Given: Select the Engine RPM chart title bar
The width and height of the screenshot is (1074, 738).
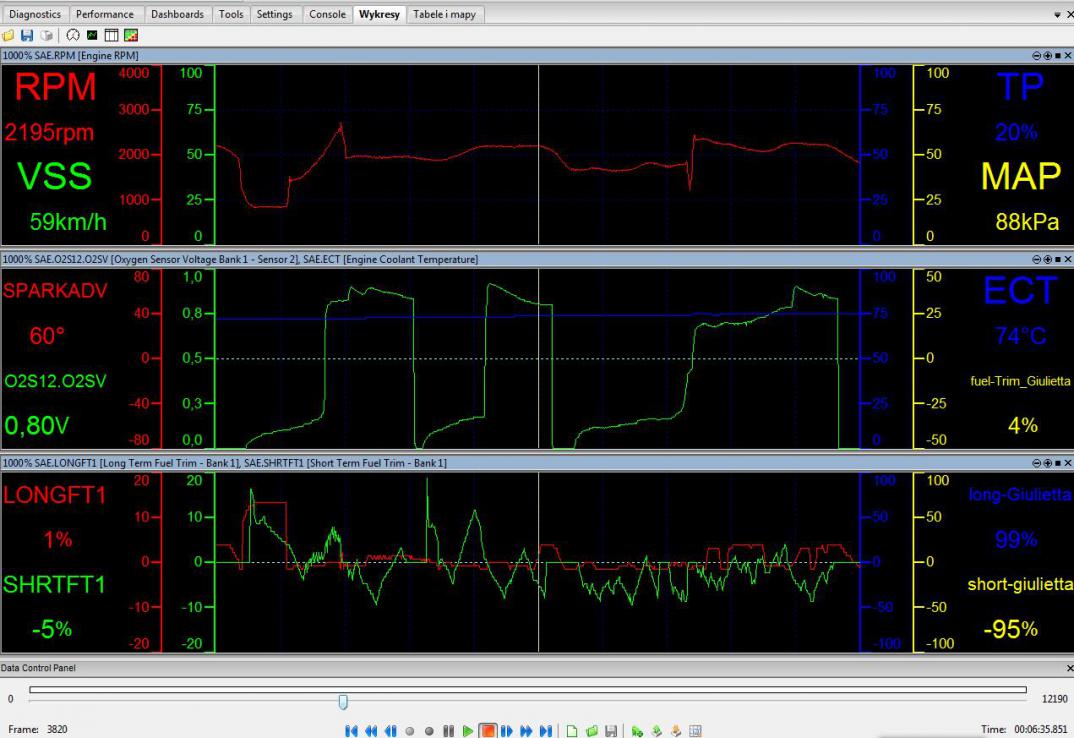Looking at the screenshot, I should click(x=537, y=56).
